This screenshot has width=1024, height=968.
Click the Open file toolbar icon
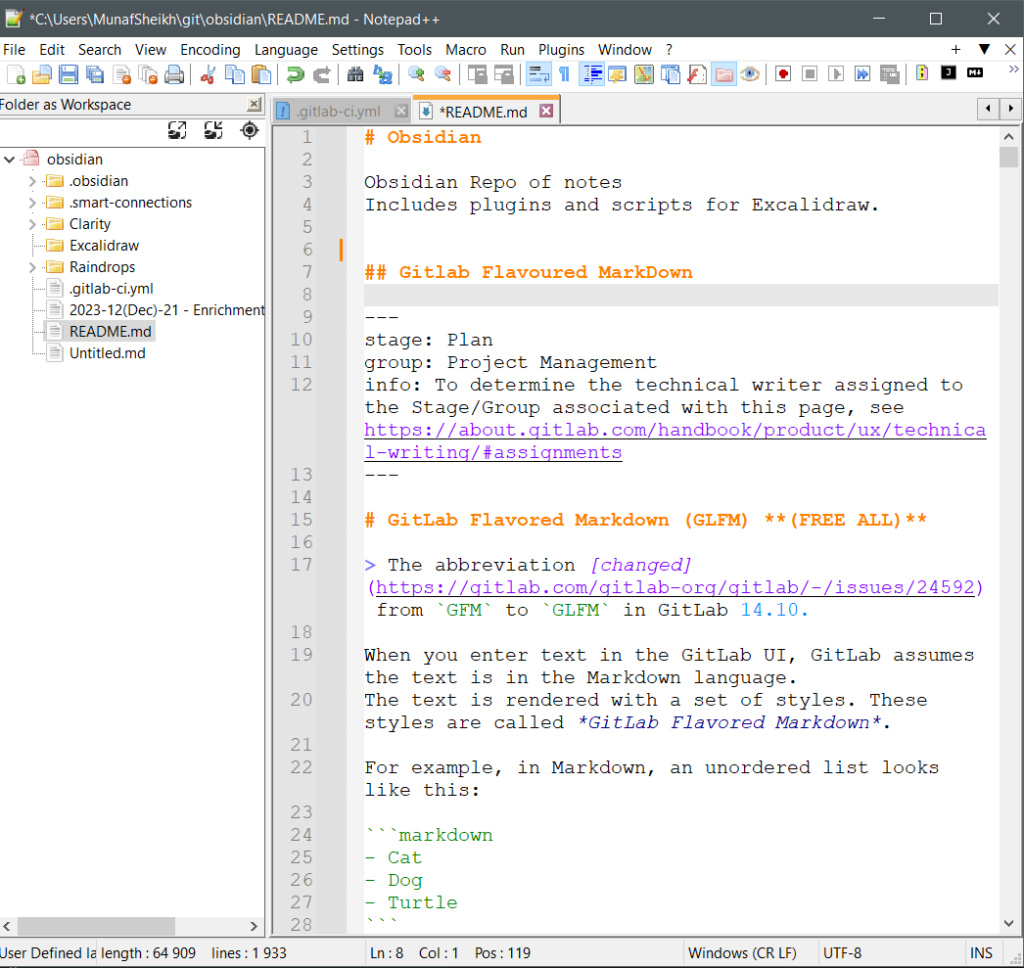tap(42, 75)
